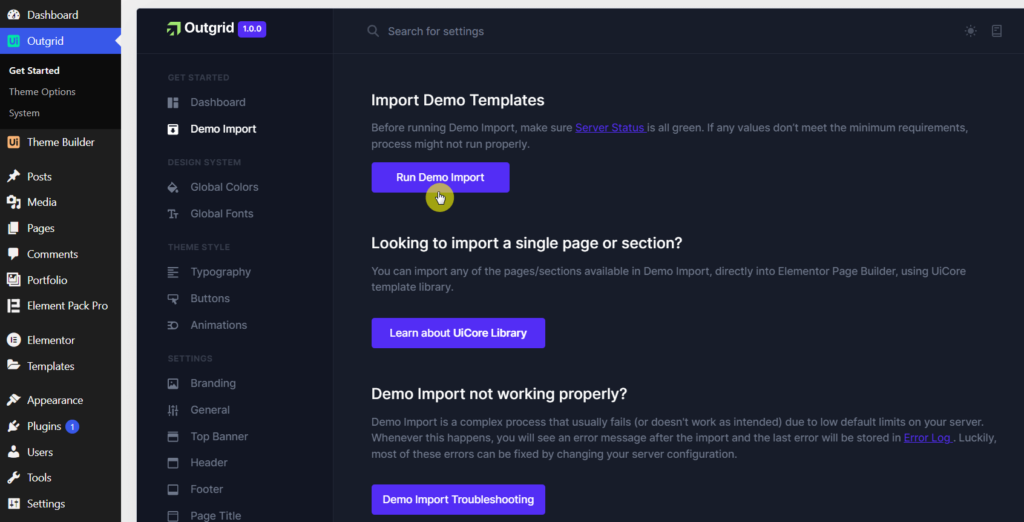Toggle light mode with sun icon
1024x522 pixels.
click(x=970, y=31)
